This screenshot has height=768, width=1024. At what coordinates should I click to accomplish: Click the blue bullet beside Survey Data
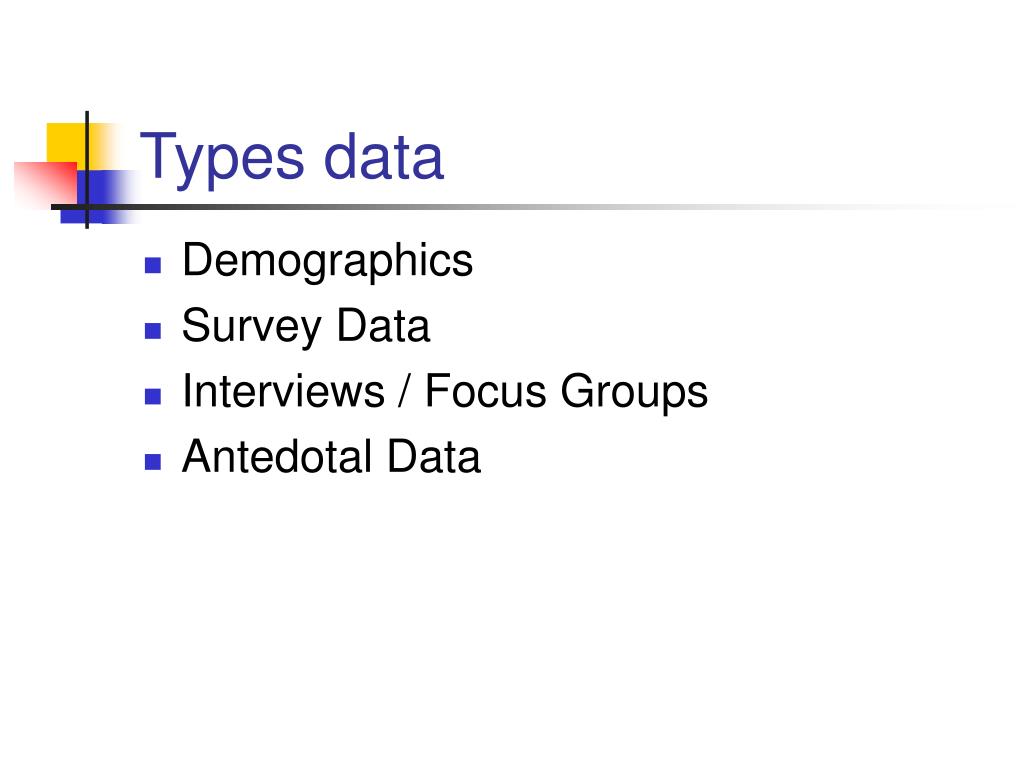(153, 330)
